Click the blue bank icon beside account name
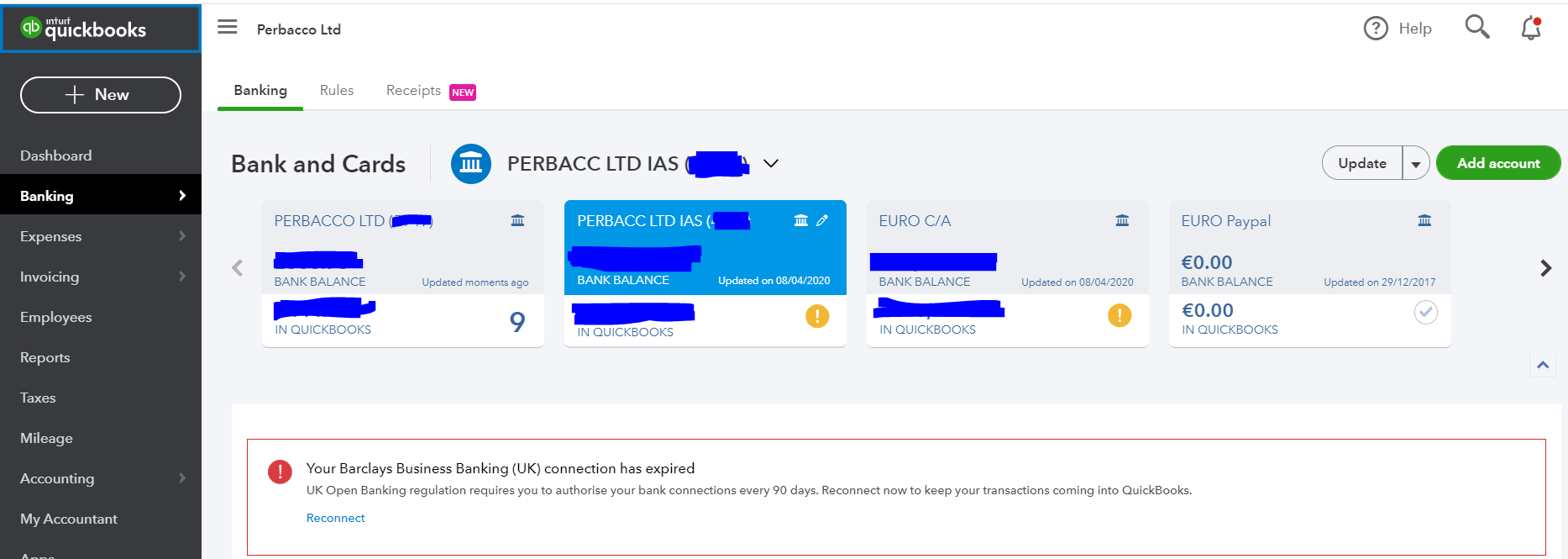 coord(470,164)
